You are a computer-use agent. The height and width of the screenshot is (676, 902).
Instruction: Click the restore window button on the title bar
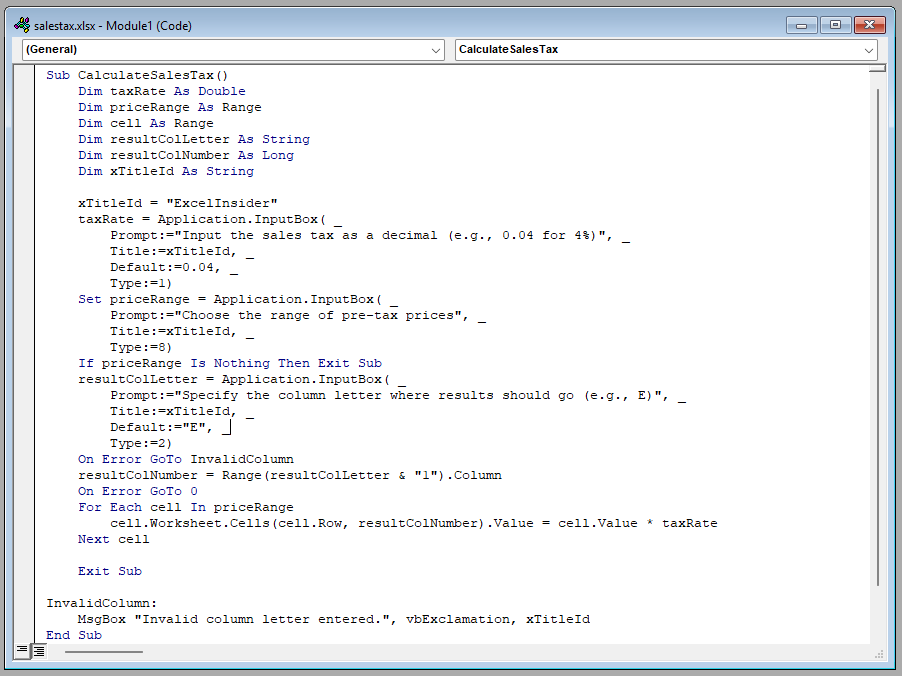836,24
